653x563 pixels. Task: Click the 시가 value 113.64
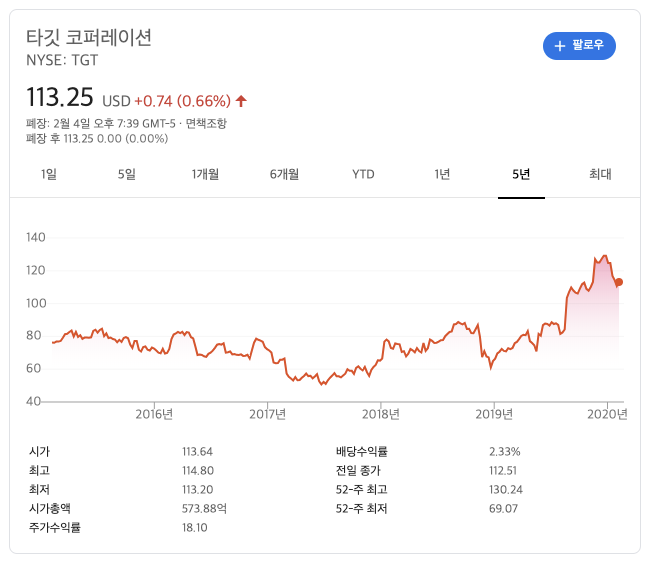point(197,451)
